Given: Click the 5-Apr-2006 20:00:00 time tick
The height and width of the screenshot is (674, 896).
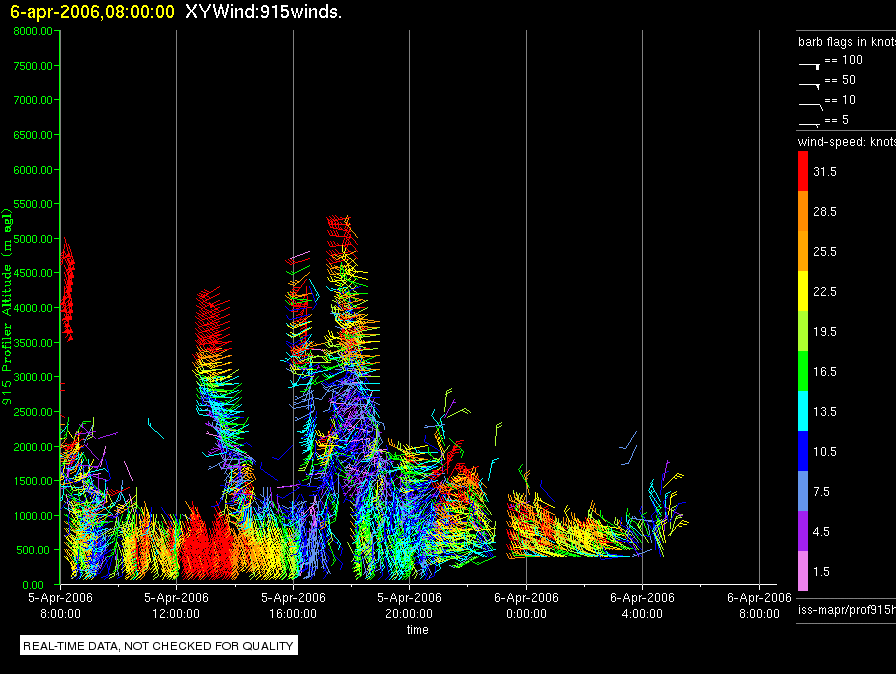Looking at the screenshot, I should [409, 605].
